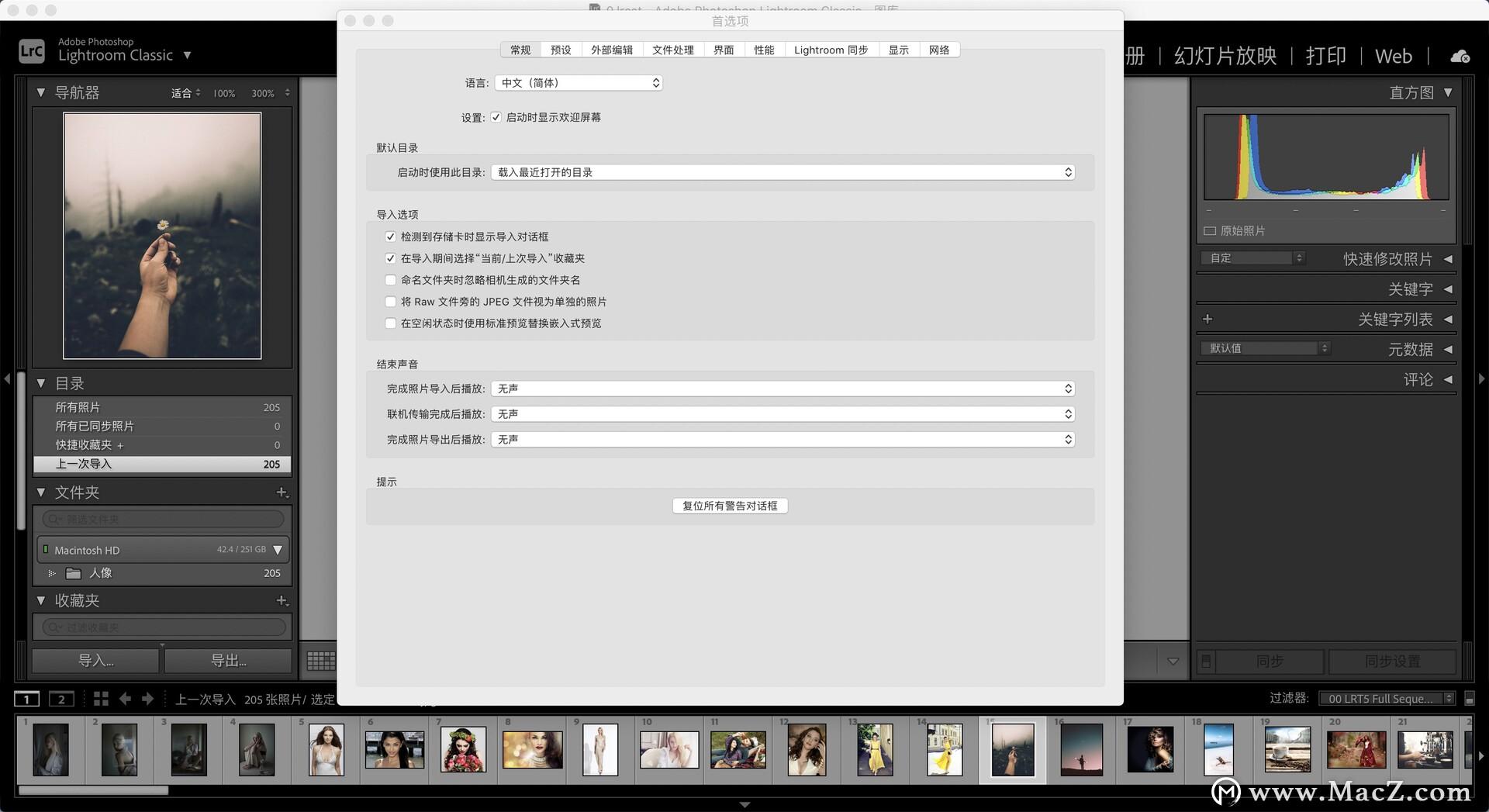Open the filter preset dropdown
The width and height of the screenshot is (1489, 812).
[1387, 699]
